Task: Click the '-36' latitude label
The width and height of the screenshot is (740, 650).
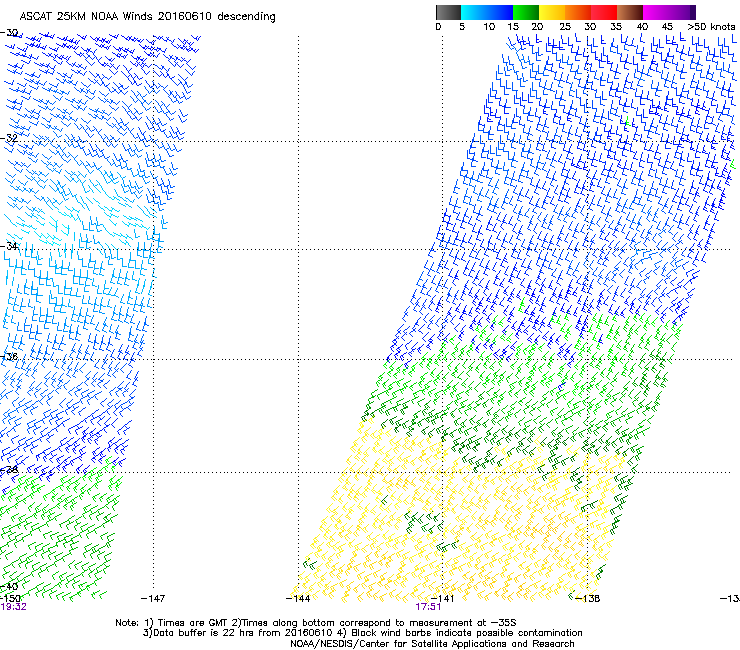Action: (9, 356)
